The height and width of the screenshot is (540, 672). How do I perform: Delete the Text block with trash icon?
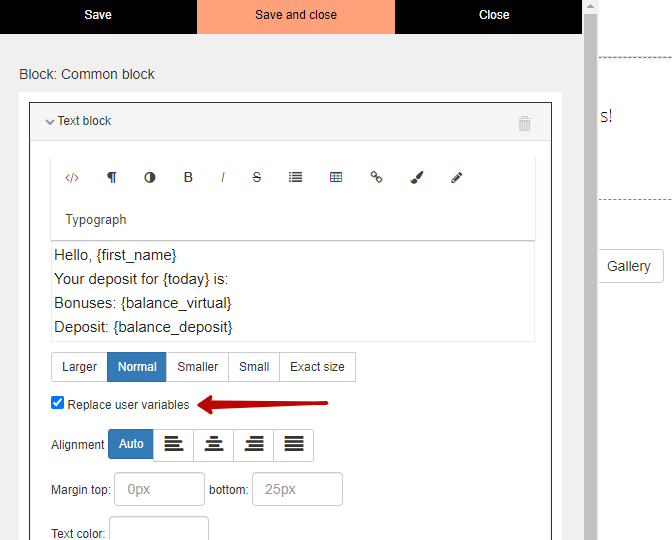coord(525,123)
